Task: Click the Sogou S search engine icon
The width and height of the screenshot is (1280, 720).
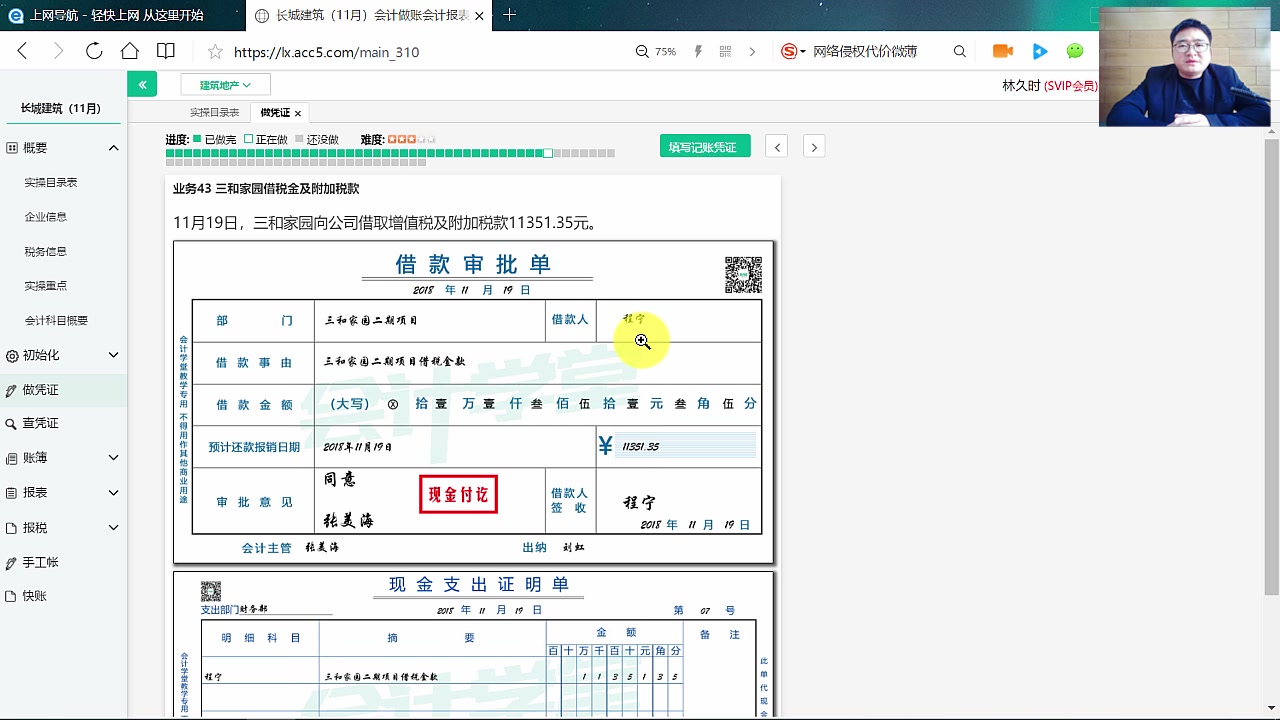Action: [789, 52]
